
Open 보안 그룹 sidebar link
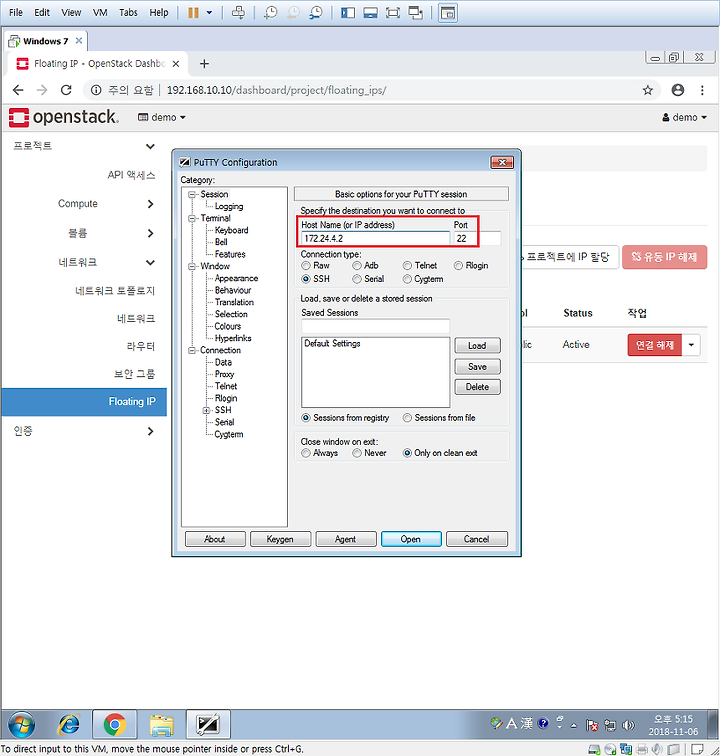coord(135,374)
